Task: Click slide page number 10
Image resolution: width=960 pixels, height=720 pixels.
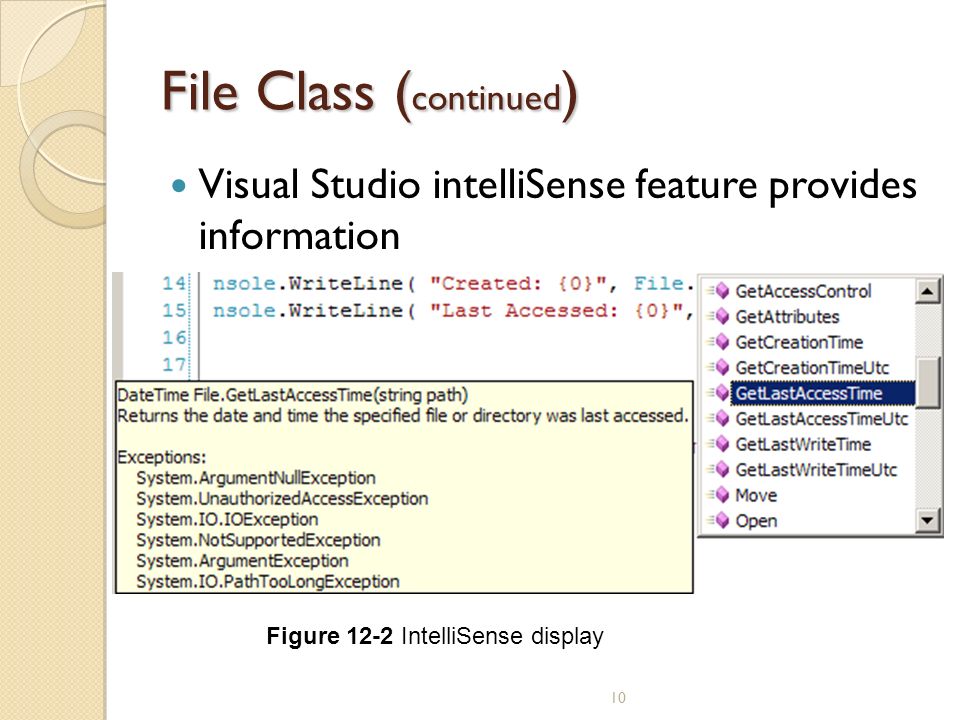Action: (x=618, y=697)
